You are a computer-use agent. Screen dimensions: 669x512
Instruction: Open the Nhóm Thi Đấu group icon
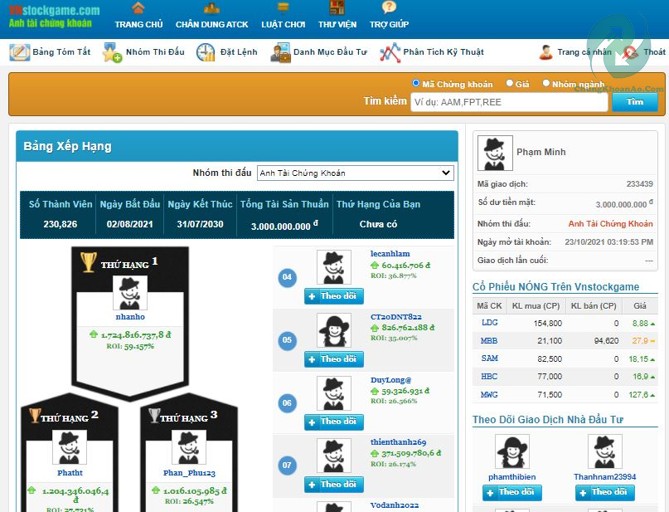112,53
